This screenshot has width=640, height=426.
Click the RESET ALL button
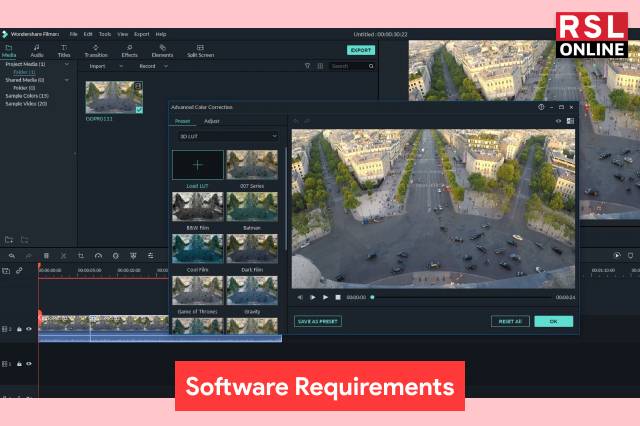(510, 322)
